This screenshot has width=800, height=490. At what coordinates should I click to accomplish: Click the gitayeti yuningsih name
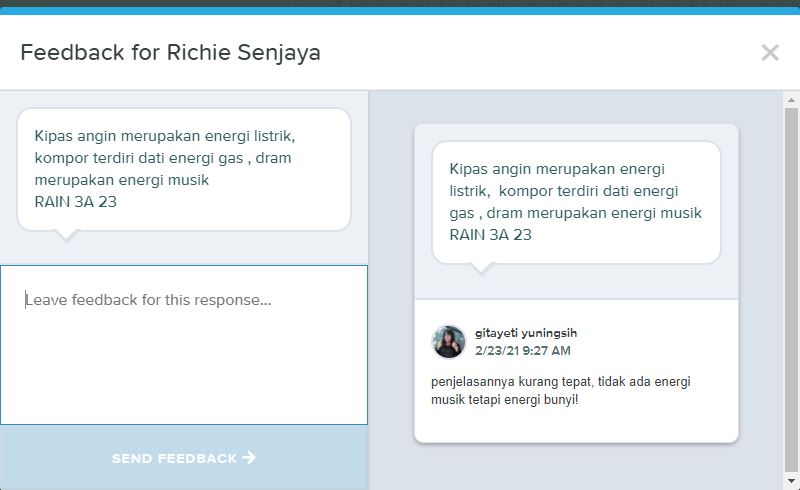526,333
